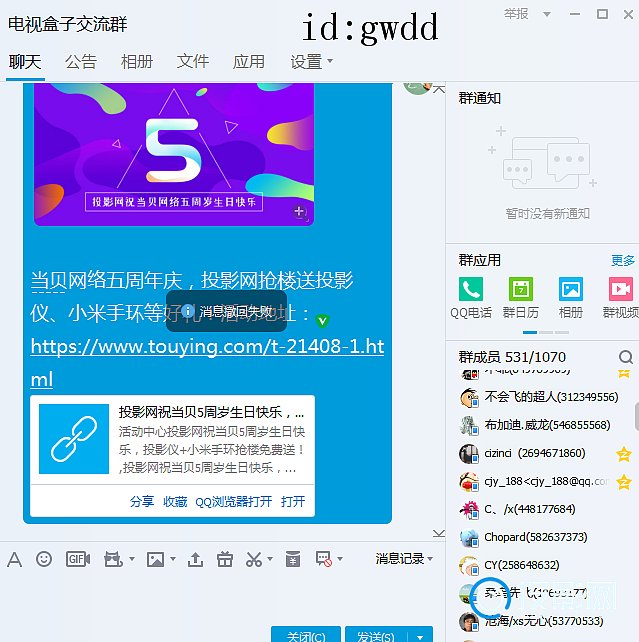Click 举报 at the top

[516, 14]
